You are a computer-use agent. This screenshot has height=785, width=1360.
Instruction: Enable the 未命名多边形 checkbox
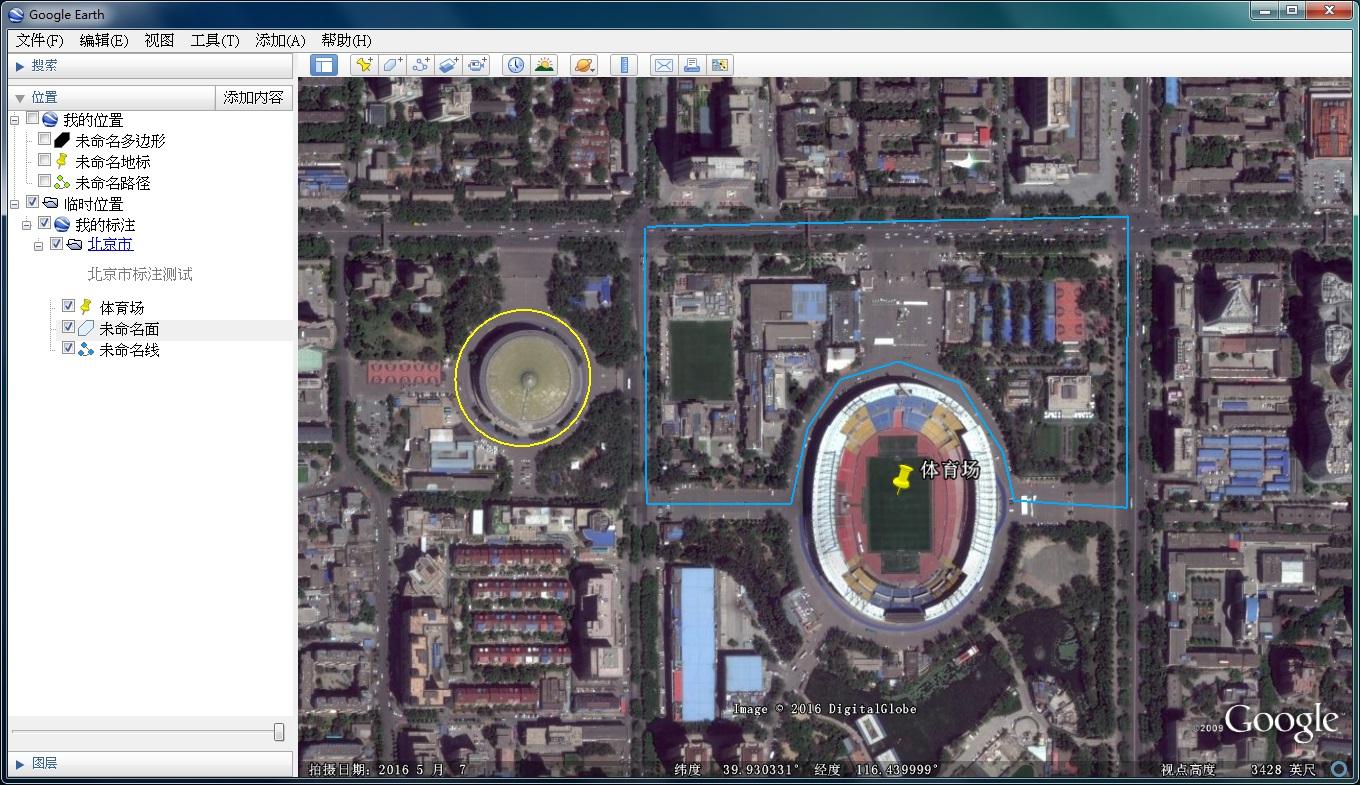[44, 139]
